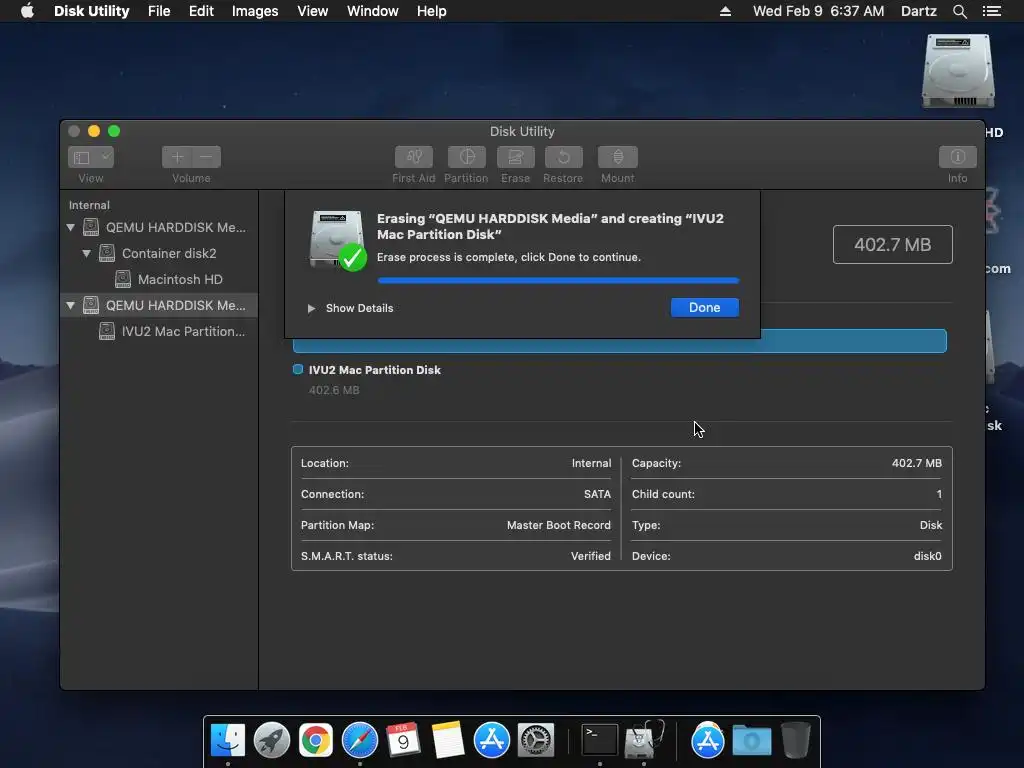Screen dimensions: 1024x768
Task: Click the SATA connection value
Action: [x=598, y=494]
